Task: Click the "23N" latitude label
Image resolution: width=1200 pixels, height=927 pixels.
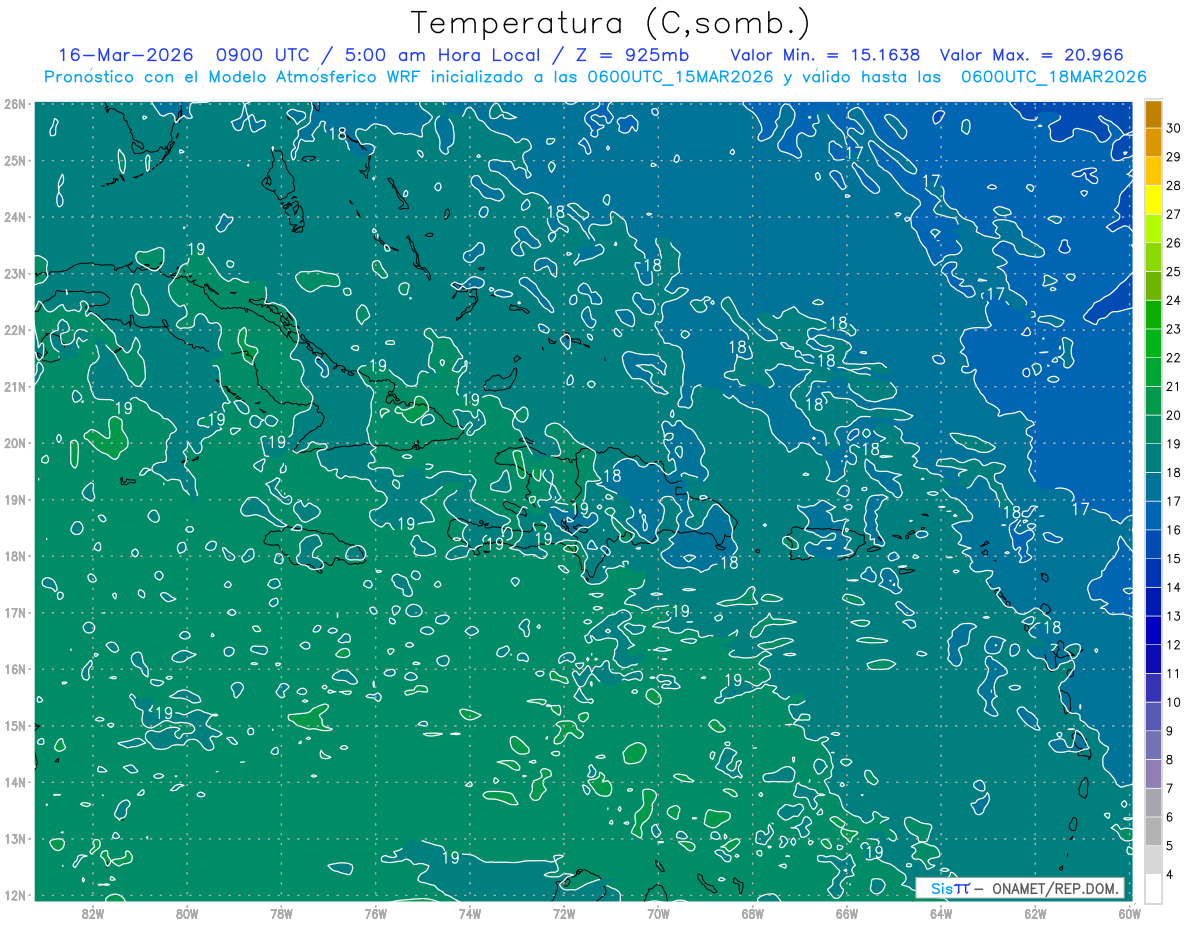Action: pos(14,274)
